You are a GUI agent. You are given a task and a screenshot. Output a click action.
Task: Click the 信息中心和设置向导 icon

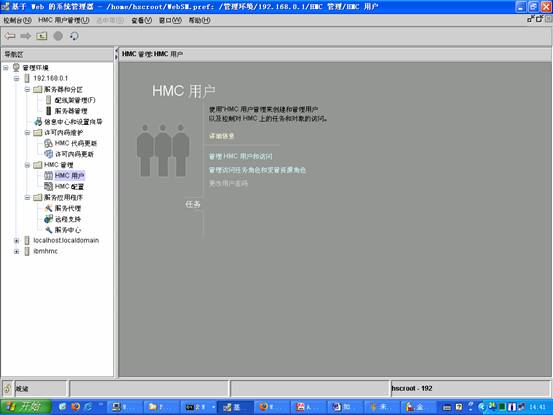(38, 122)
